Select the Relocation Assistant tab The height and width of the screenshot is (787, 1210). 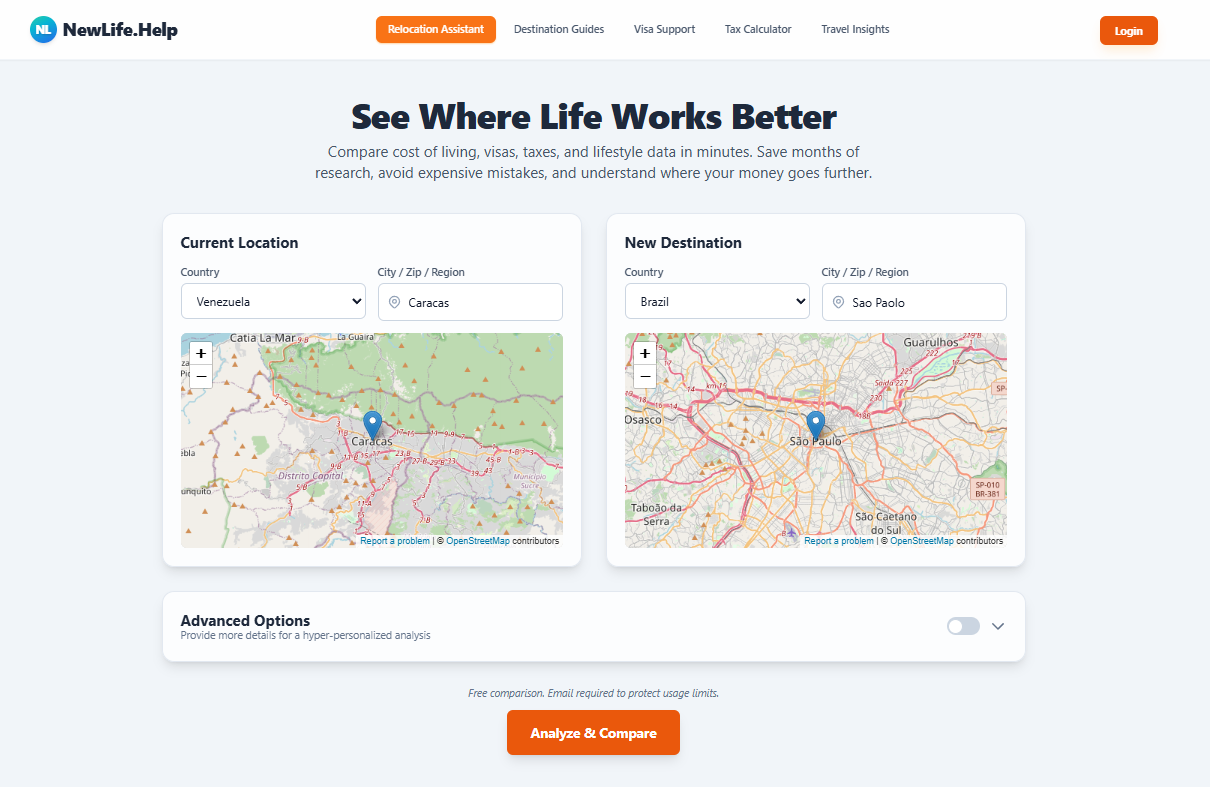tap(436, 29)
